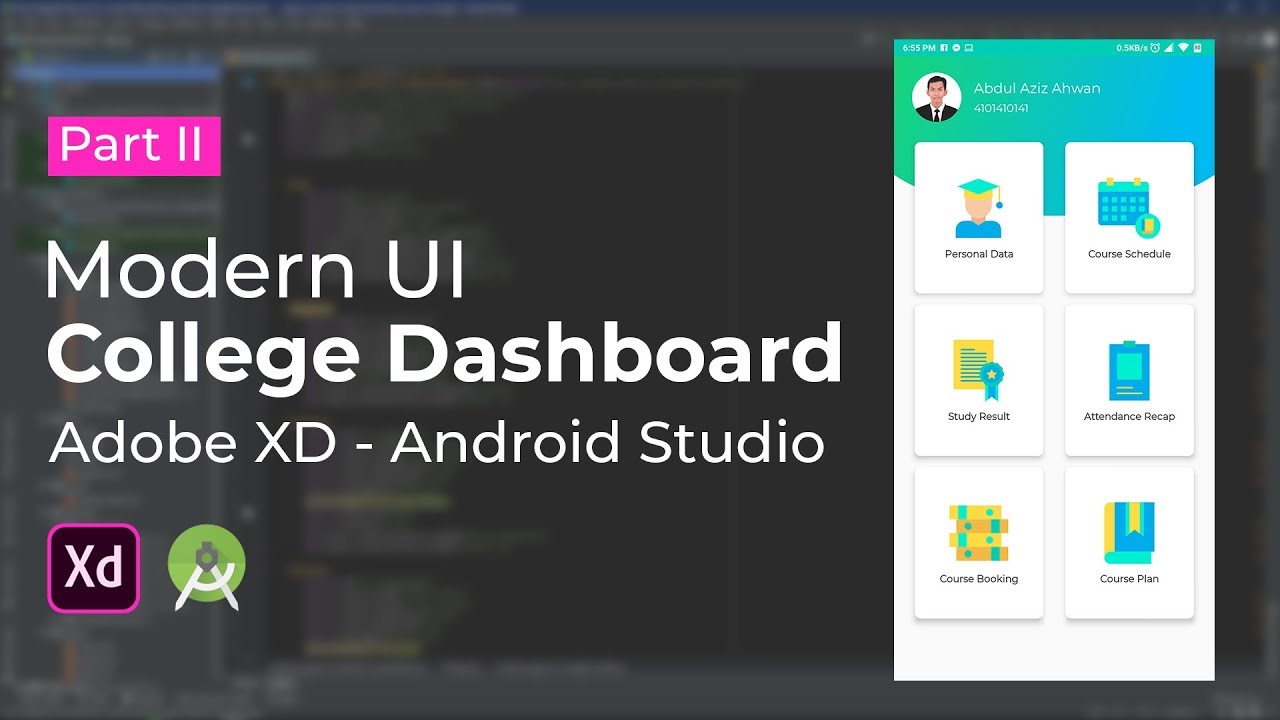Click the Part II pink label

[134, 146]
